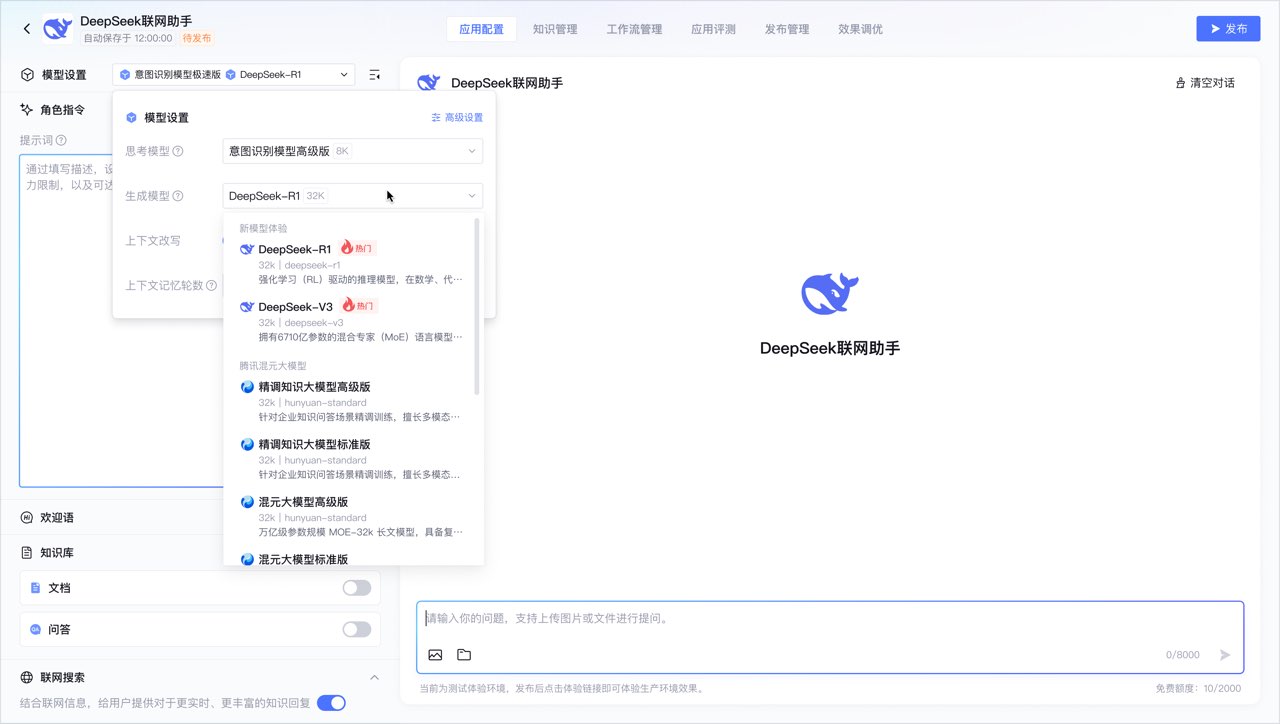The width and height of the screenshot is (1280, 724).
Task: Click the 热门 badge beside DeepSeek-R1
Action: tap(358, 248)
